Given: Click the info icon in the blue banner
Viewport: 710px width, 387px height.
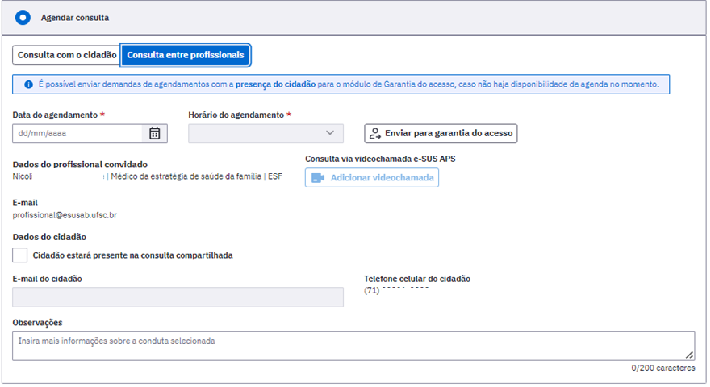Looking at the screenshot, I should click(28, 84).
